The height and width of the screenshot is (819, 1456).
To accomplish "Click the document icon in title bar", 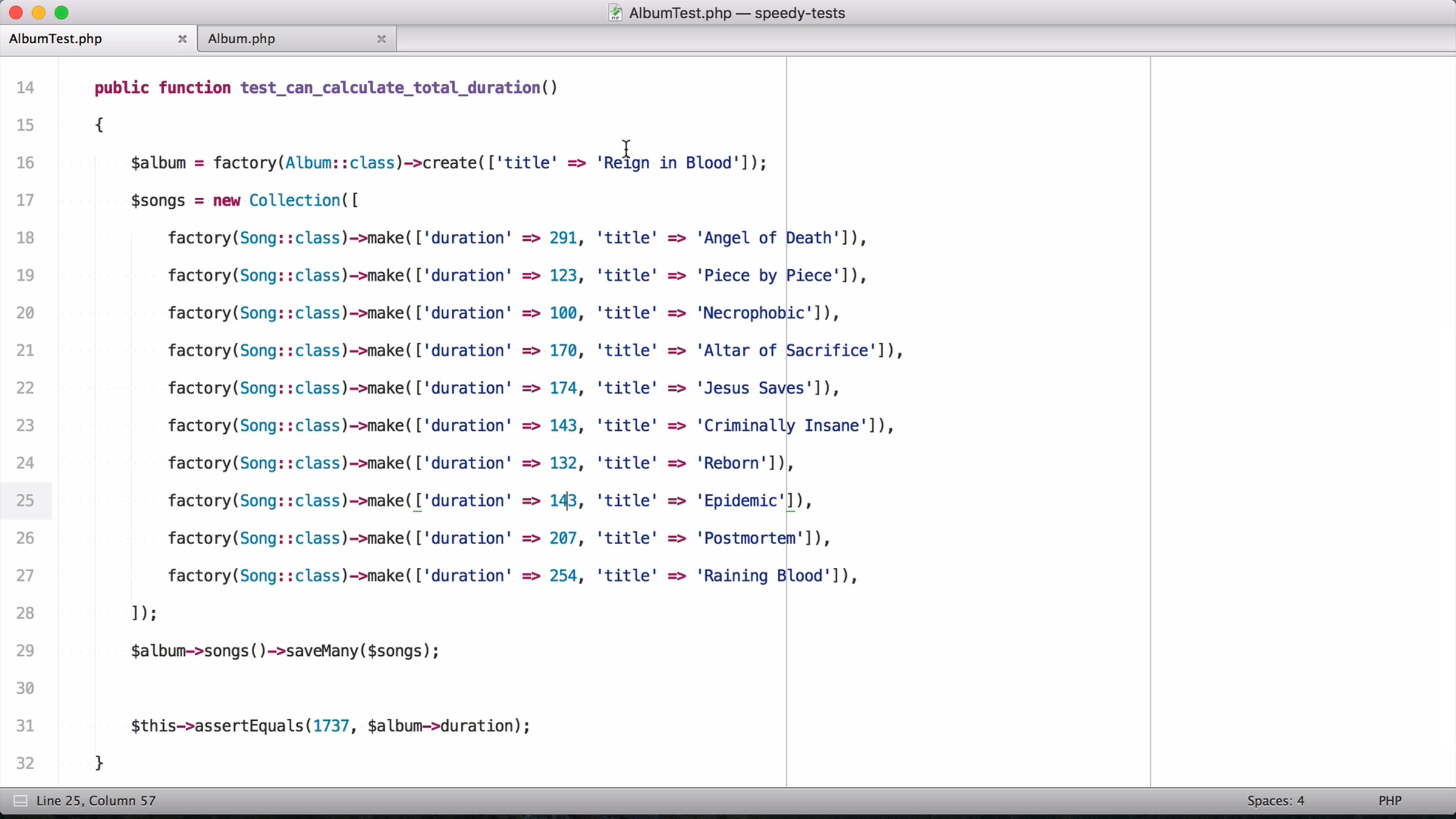I will (615, 13).
